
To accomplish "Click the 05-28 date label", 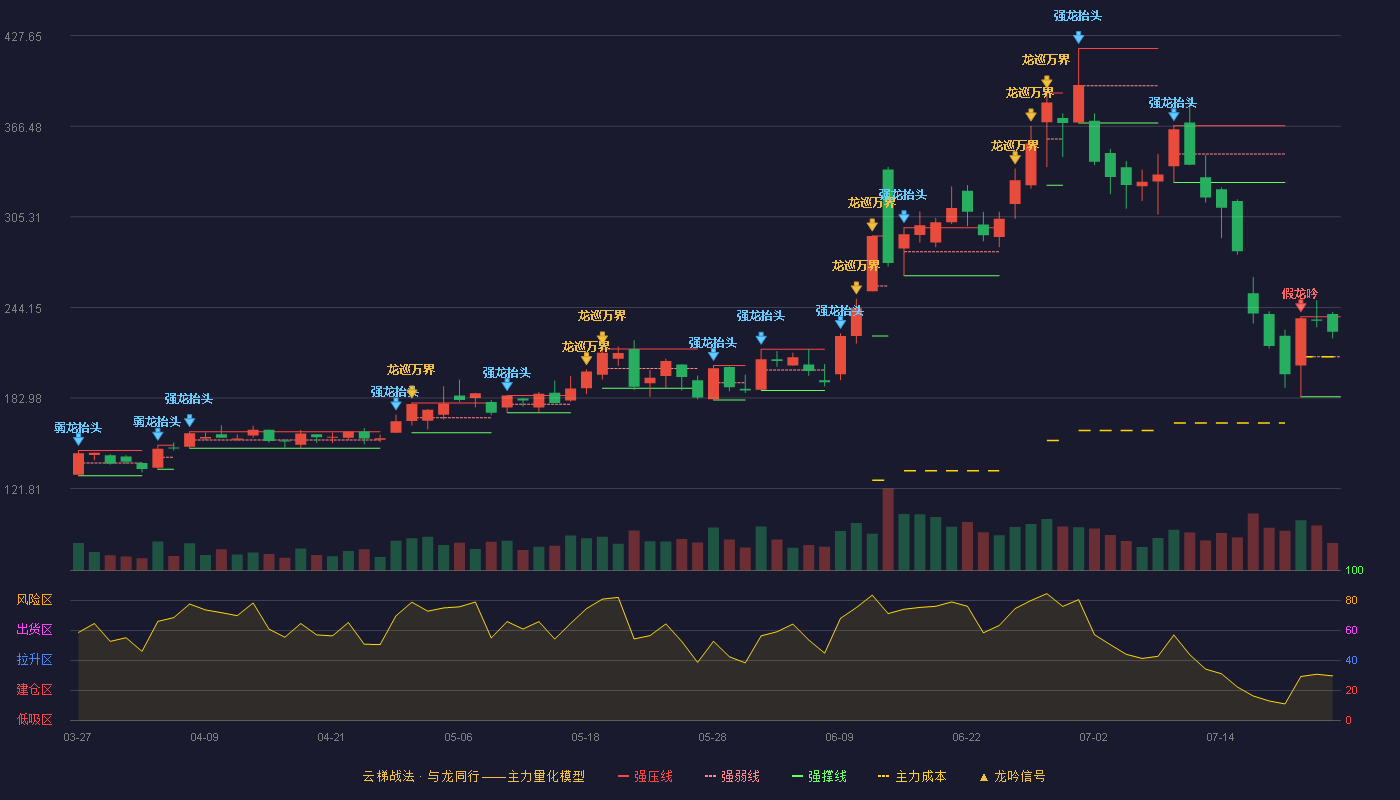I will pos(712,737).
